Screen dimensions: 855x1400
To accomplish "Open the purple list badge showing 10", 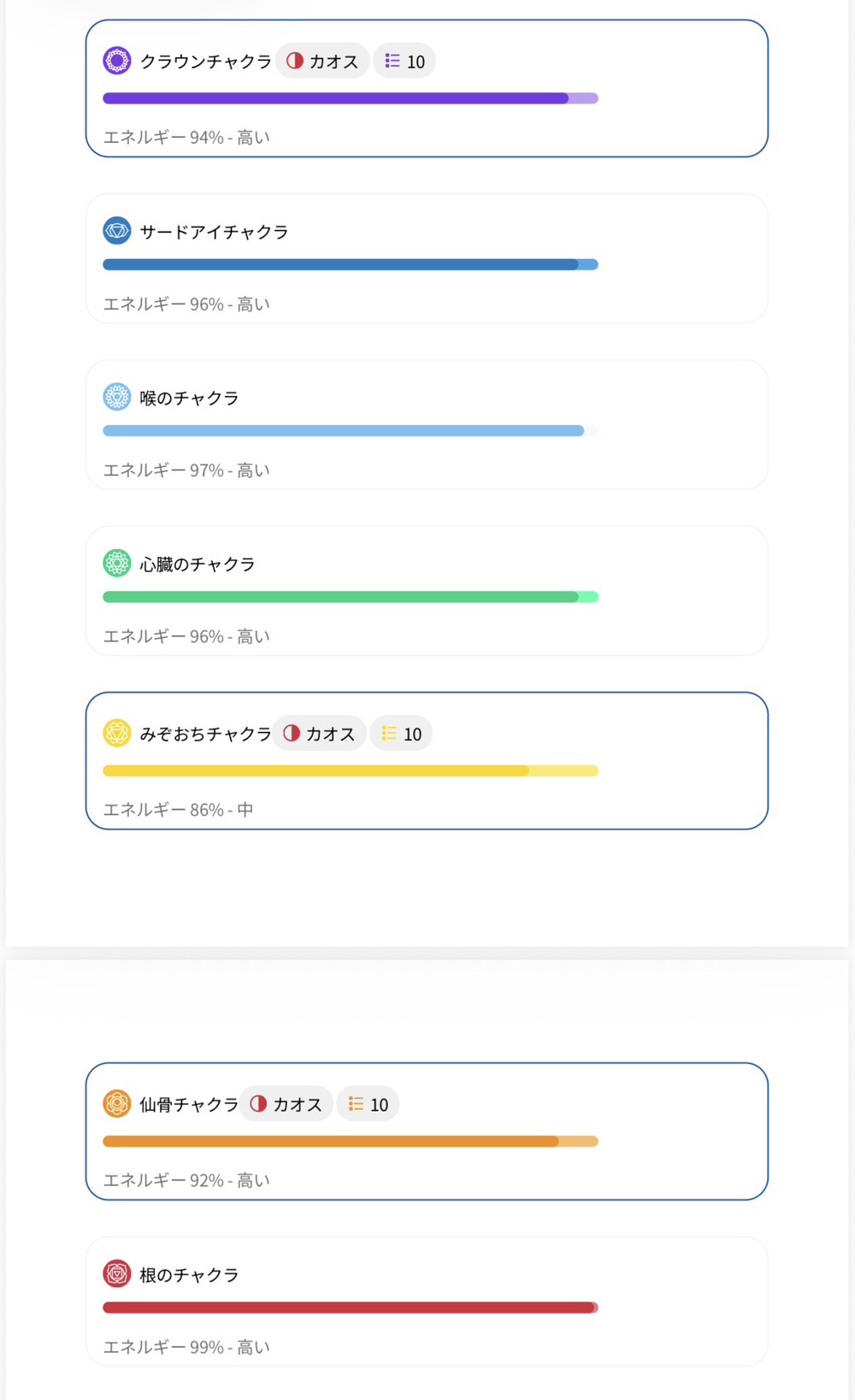I will click(x=404, y=61).
